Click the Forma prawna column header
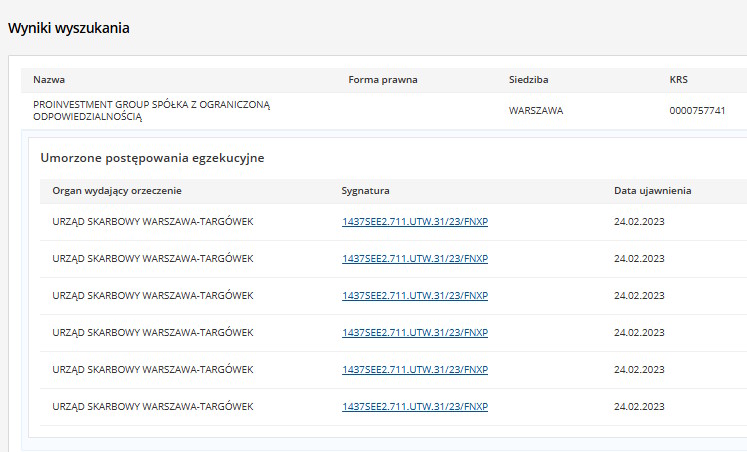Image resolution: width=747 pixels, height=452 pixels. click(x=383, y=79)
